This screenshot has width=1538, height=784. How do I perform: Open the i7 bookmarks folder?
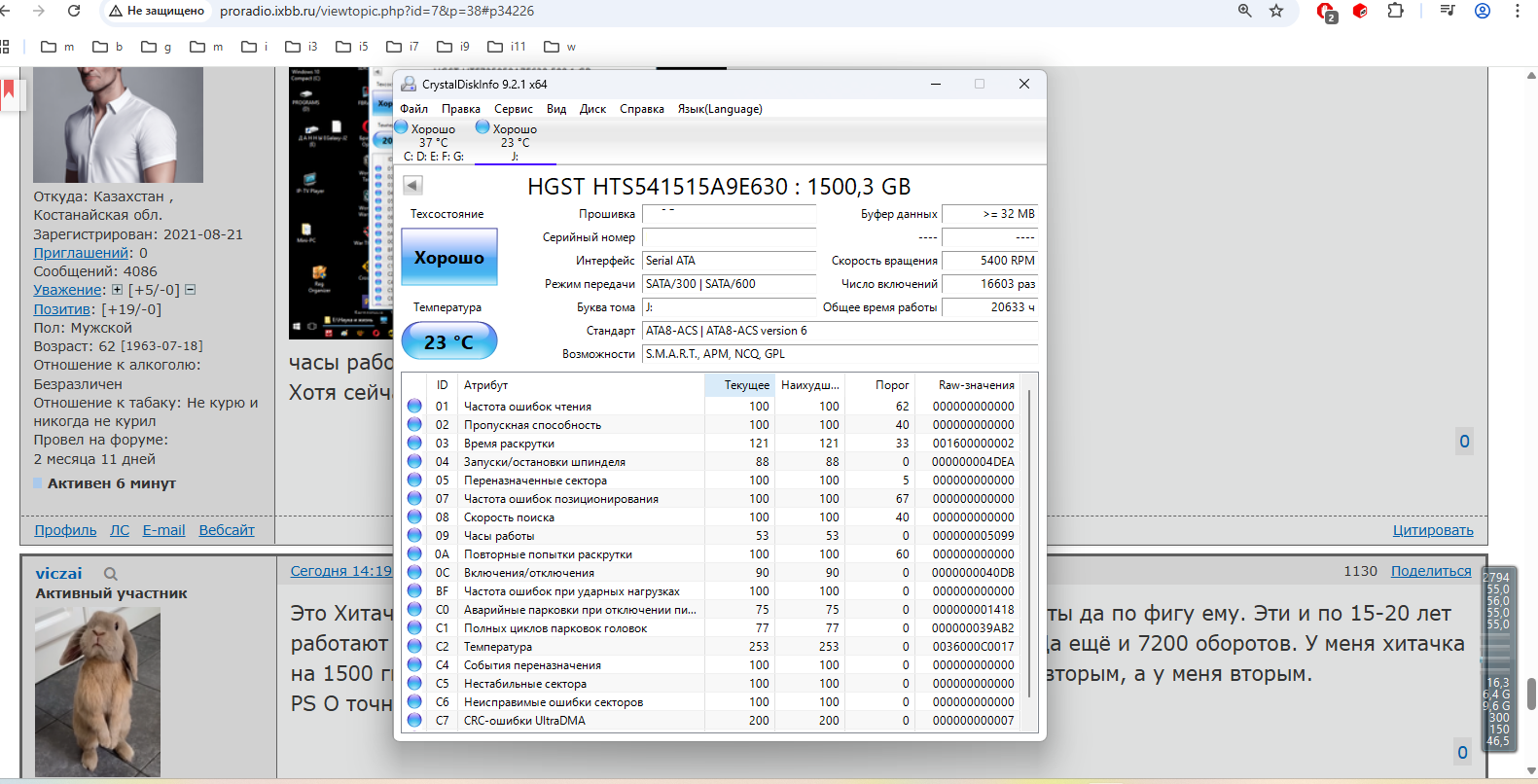tap(403, 47)
